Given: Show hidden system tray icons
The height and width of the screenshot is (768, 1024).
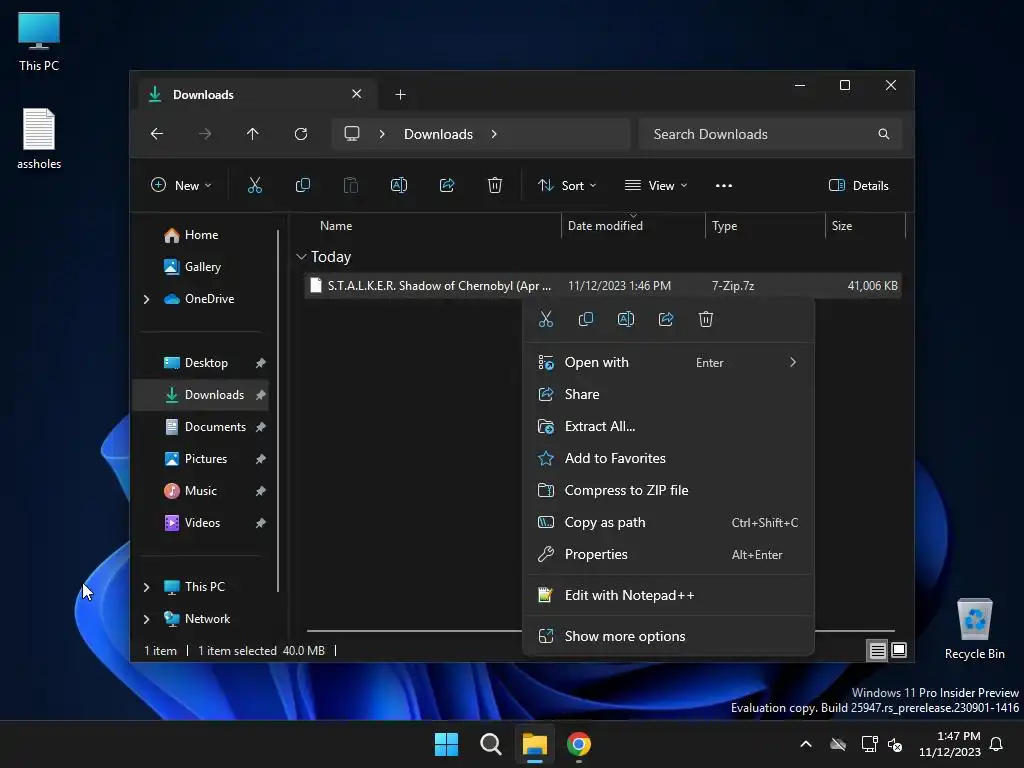Looking at the screenshot, I should [806, 744].
